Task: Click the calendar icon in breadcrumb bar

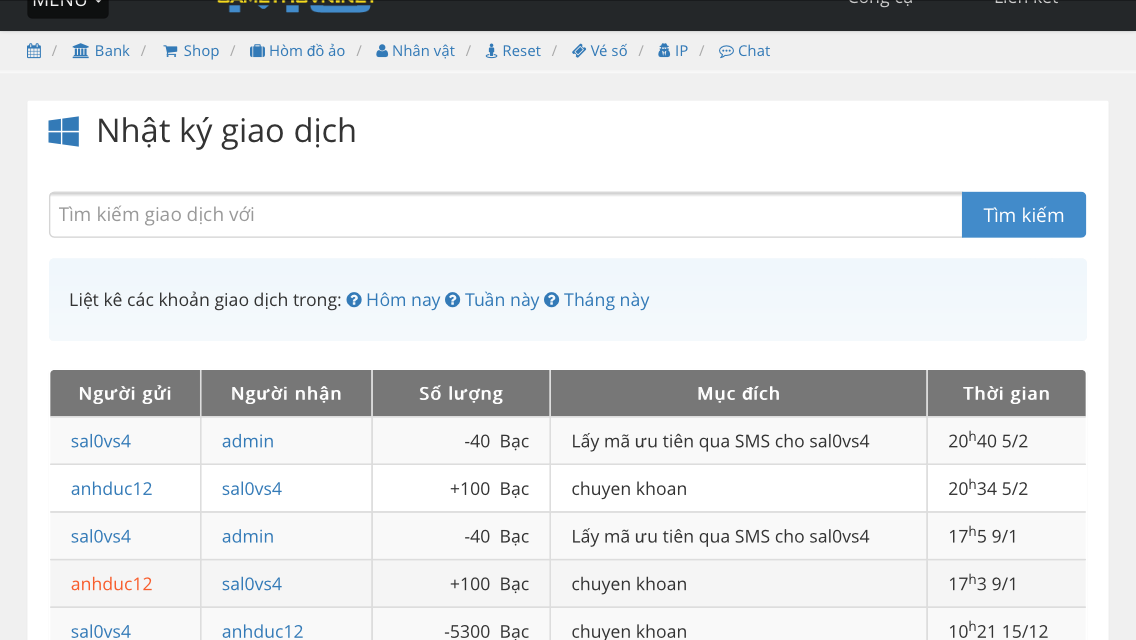Action: 34,51
